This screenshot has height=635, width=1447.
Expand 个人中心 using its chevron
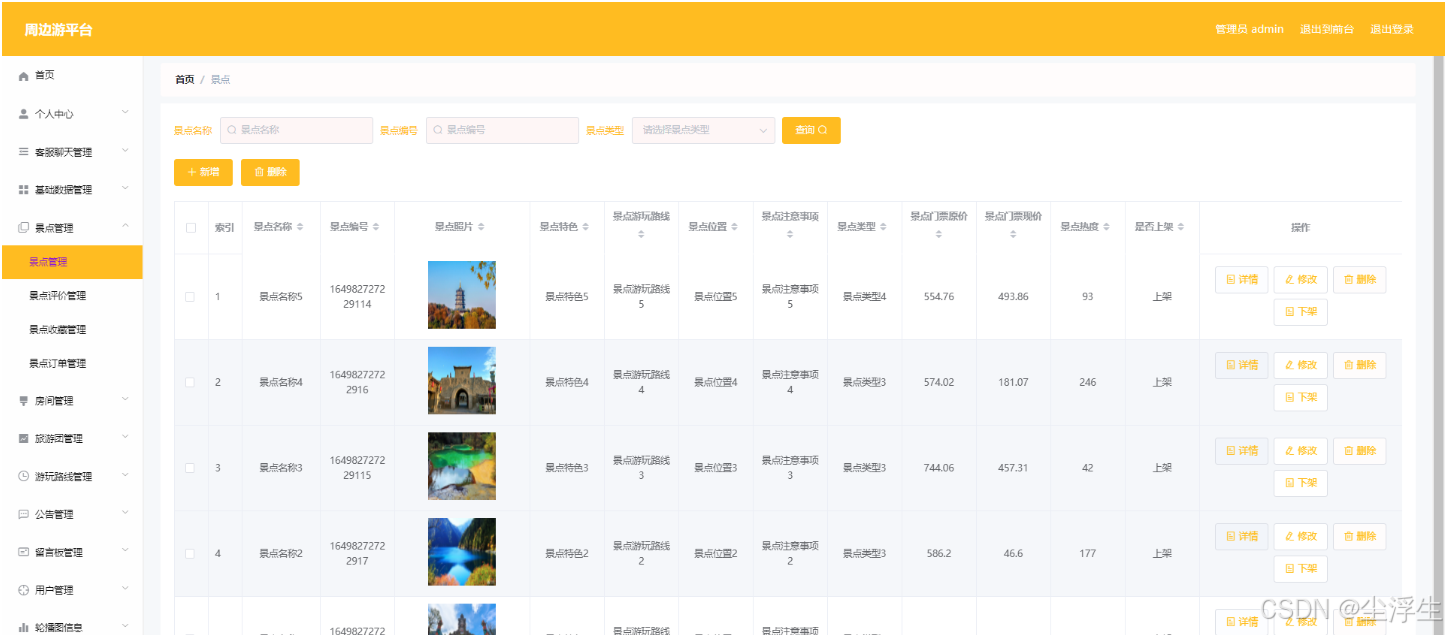125,113
